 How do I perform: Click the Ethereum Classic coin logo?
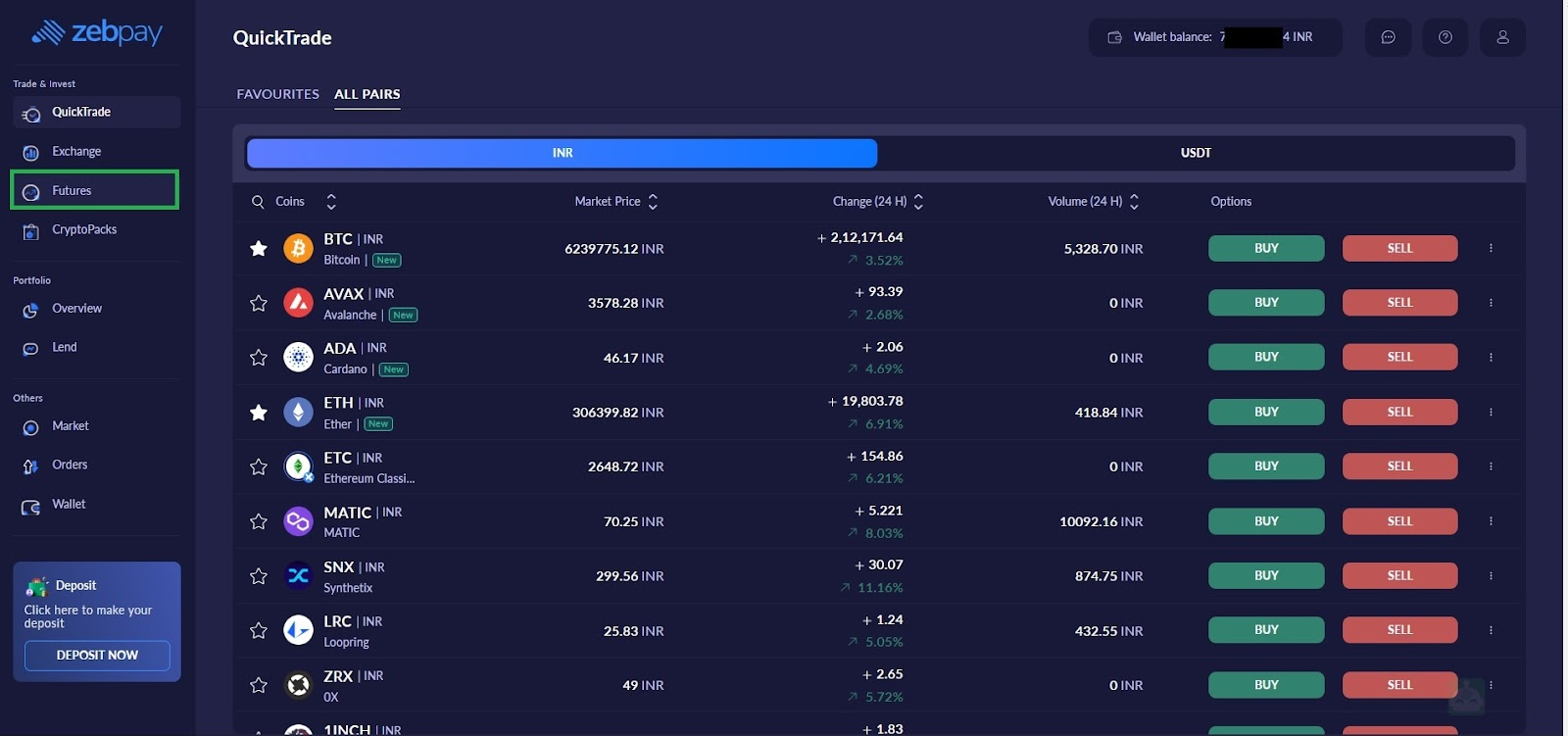298,466
